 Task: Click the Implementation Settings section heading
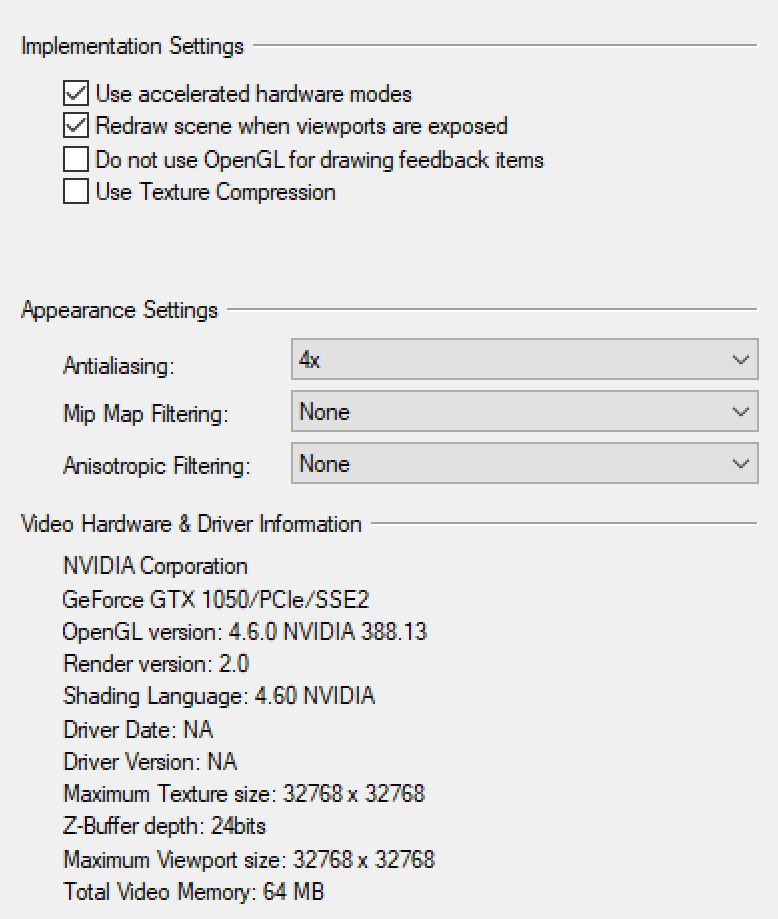point(133,46)
